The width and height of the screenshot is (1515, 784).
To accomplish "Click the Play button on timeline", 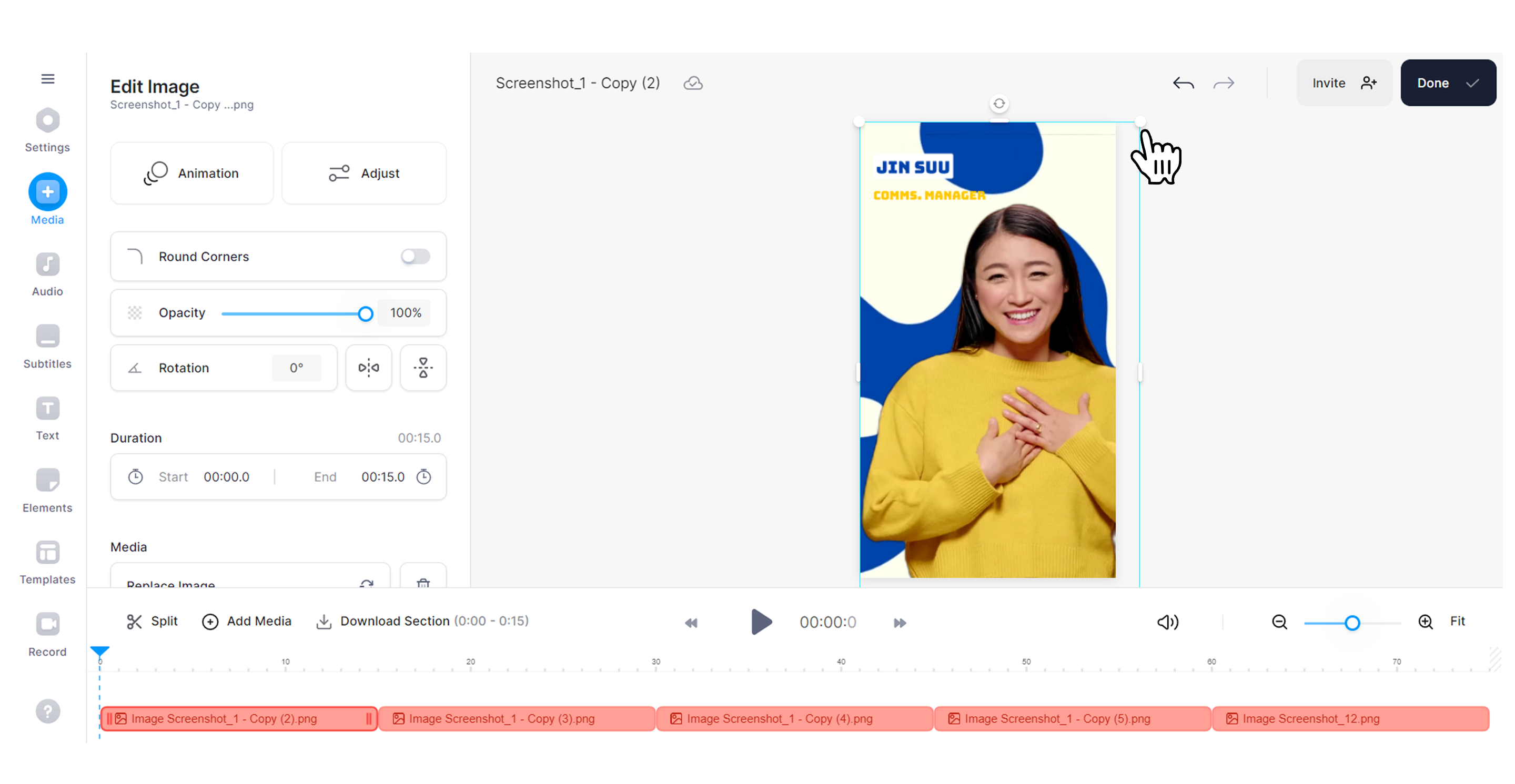I will pos(759,621).
